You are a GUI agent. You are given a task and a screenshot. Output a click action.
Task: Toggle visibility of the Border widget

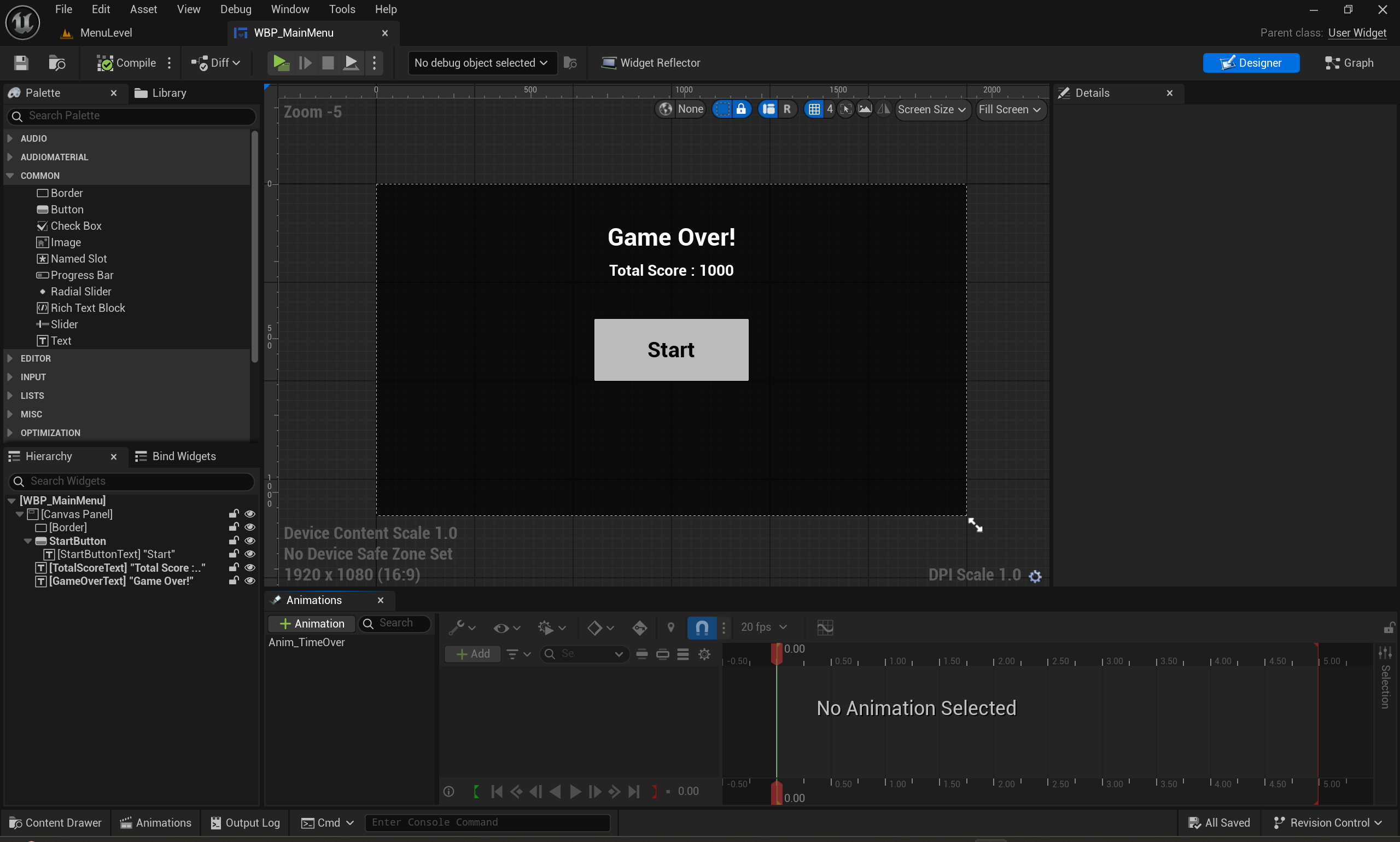coord(250,527)
